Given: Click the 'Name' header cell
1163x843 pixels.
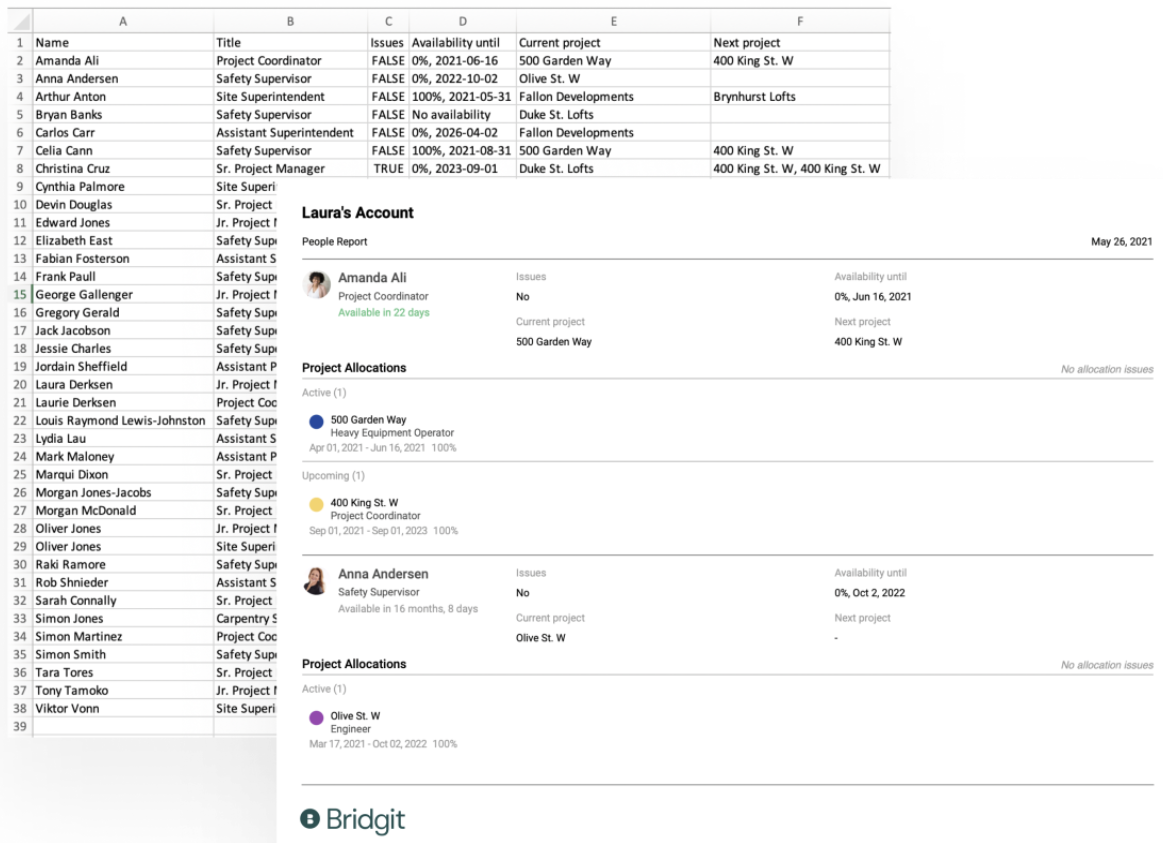Looking at the screenshot, I should click(x=123, y=42).
